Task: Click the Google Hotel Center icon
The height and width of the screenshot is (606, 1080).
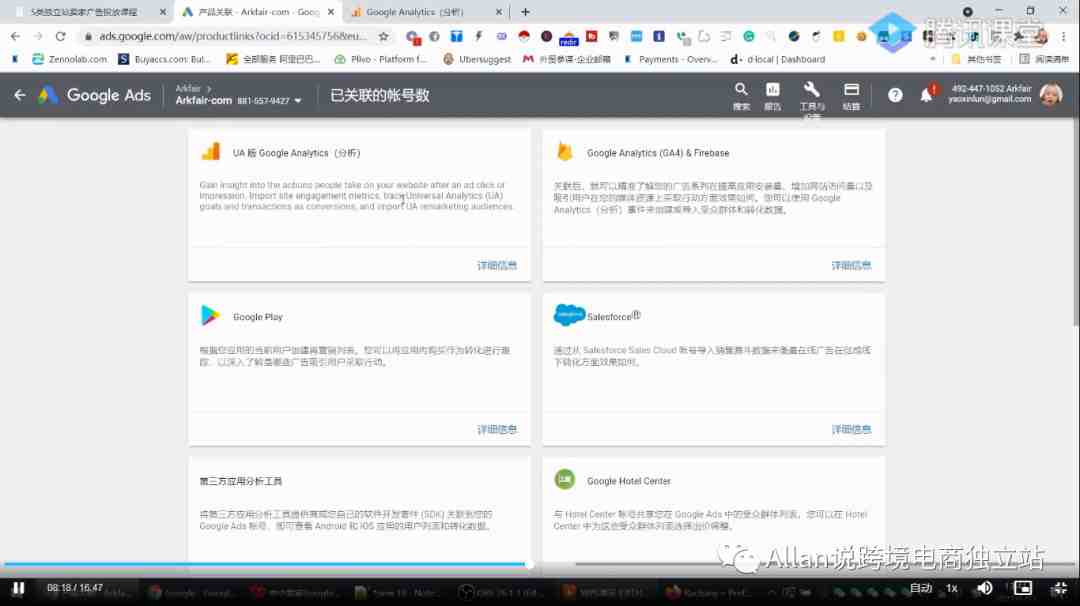Action: pos(565,479)
